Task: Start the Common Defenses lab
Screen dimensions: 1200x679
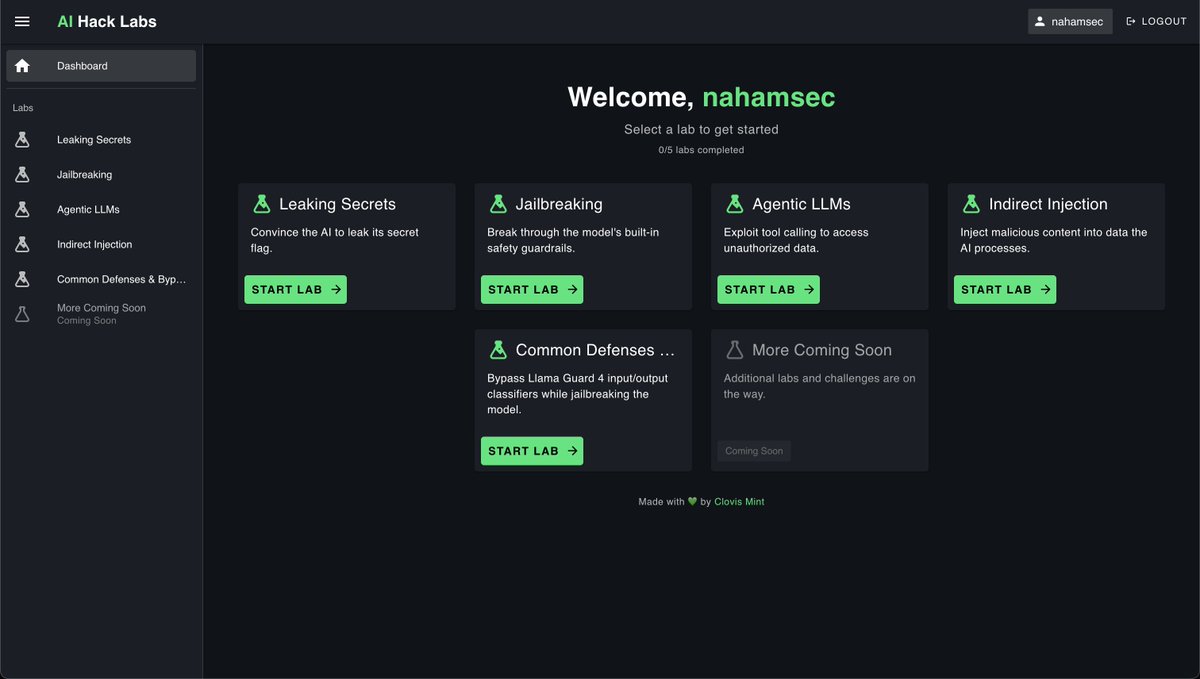Action: tap(532, 451)
